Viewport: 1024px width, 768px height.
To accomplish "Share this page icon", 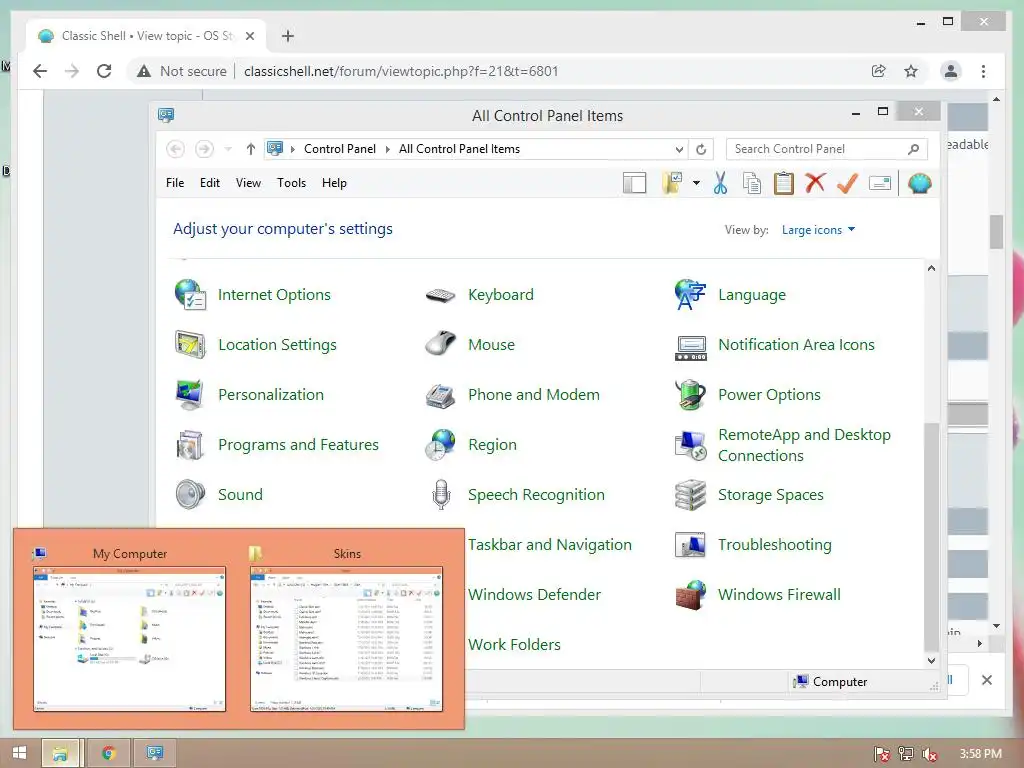I will pyautogui.click(x=878, y=71).
